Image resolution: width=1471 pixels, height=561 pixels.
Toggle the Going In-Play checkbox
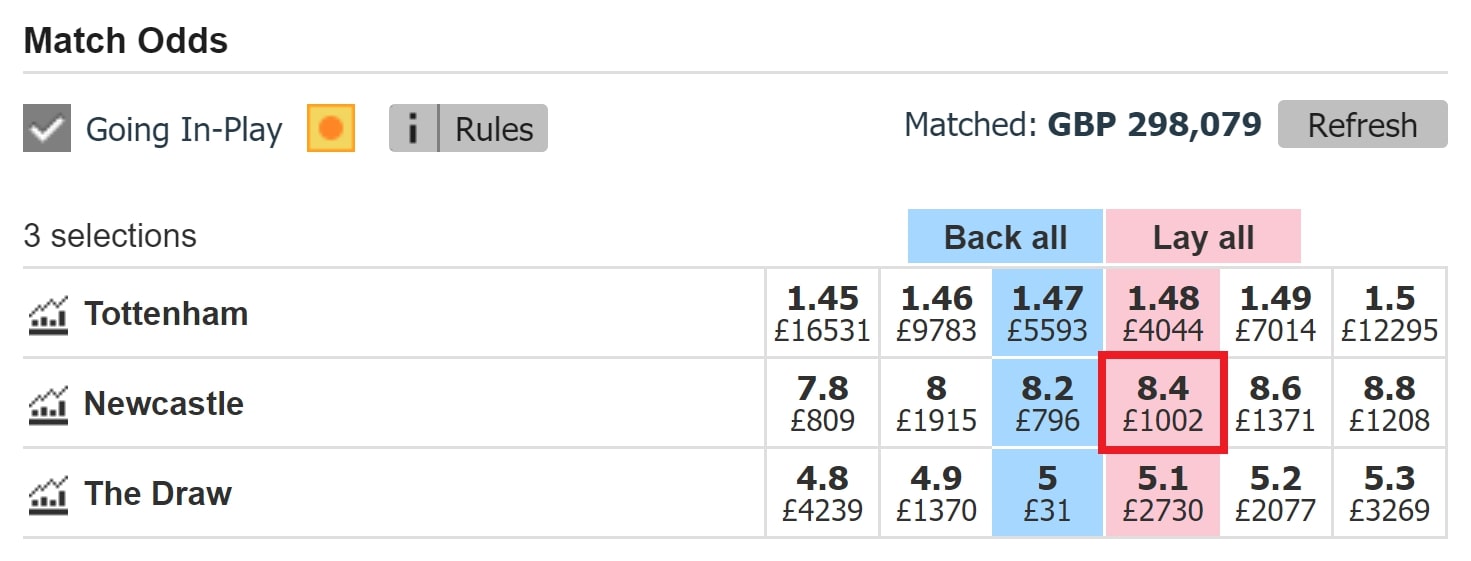[x=47, y=130]
